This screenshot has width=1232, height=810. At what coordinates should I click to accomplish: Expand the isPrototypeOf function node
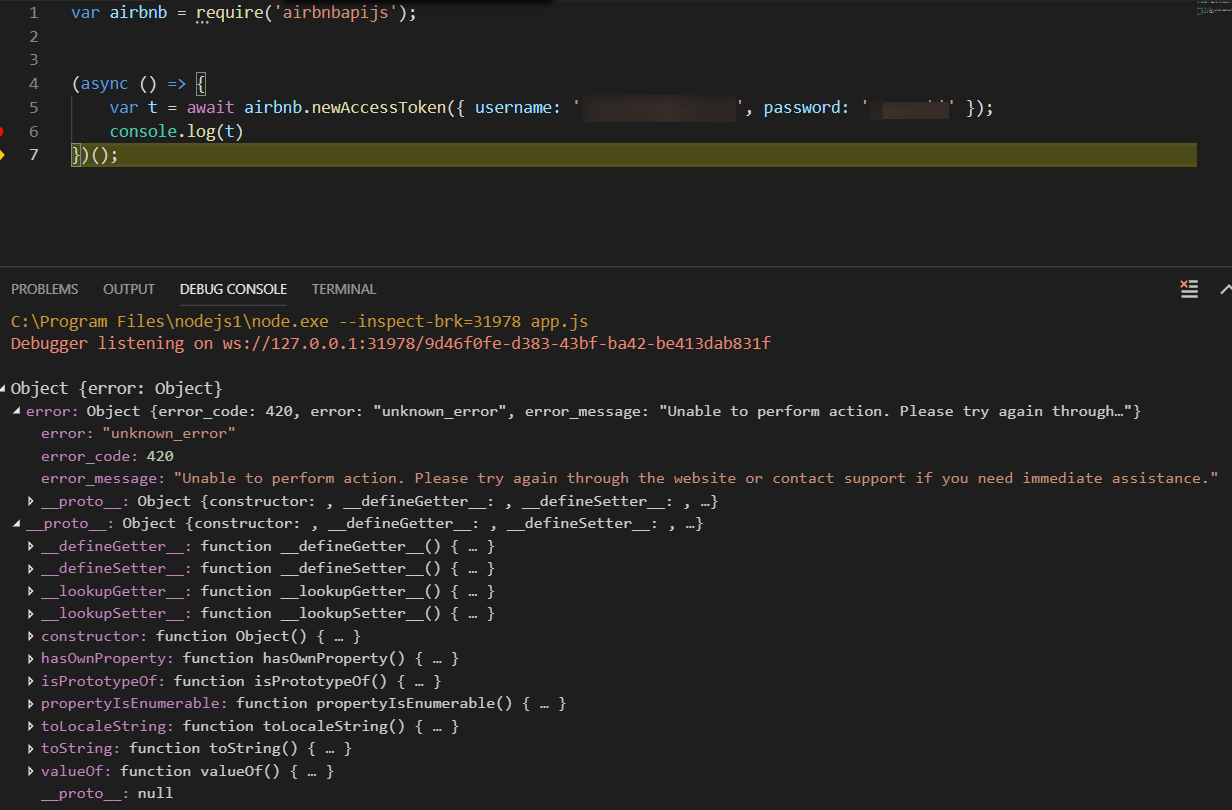[31, 681]
